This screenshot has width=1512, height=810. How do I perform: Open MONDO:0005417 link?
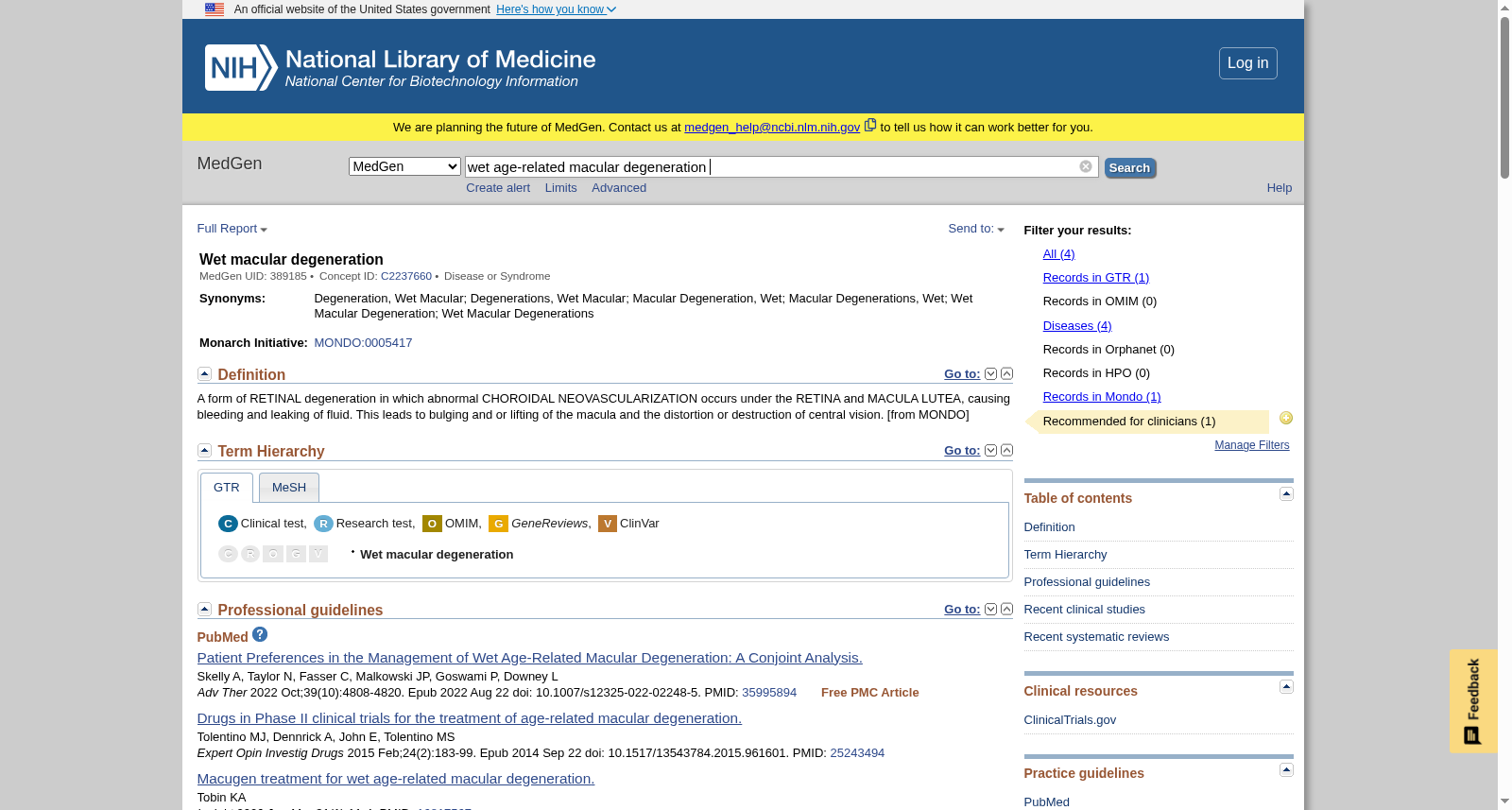363,343
